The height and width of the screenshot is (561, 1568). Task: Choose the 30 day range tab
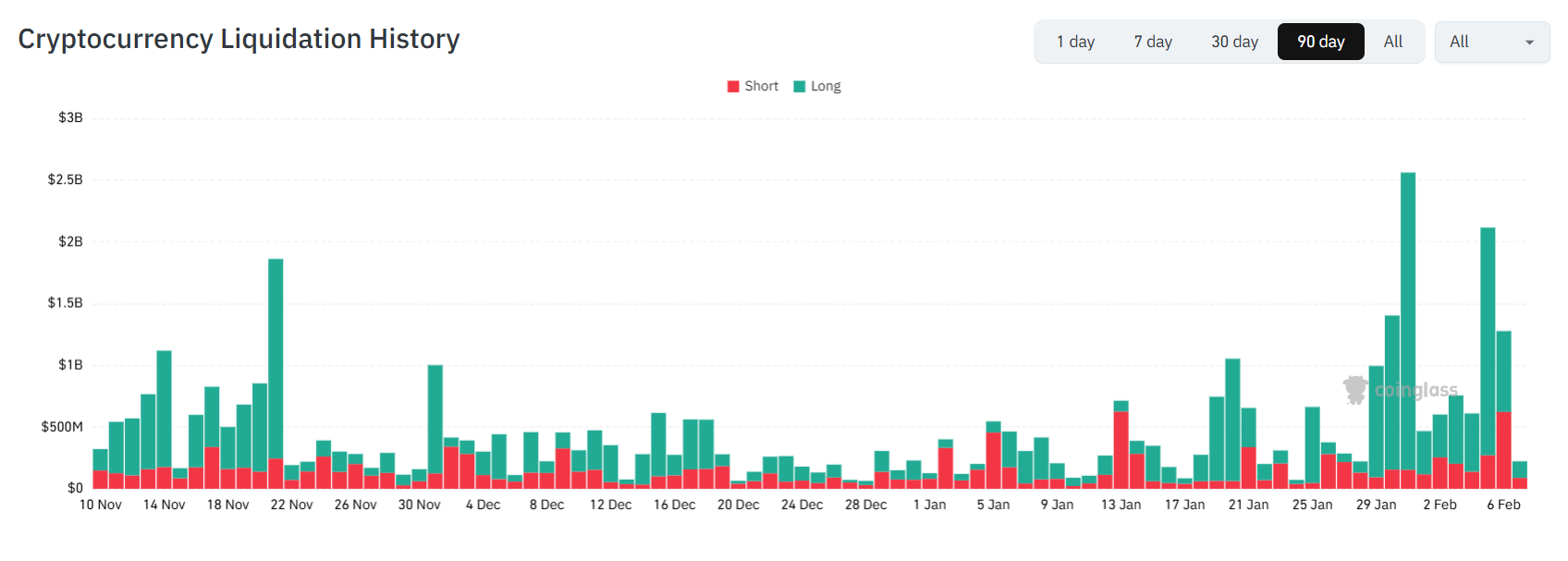(1234, 42)
